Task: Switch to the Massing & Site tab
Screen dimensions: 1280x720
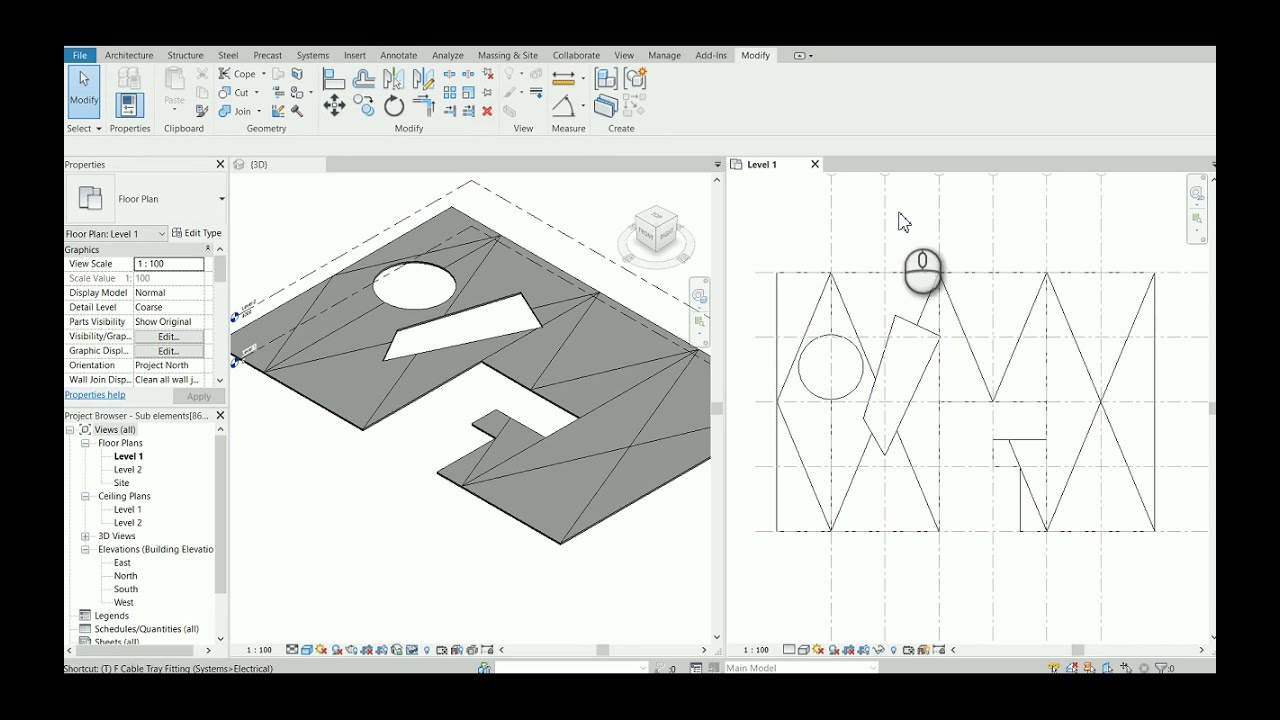Action: coord(508,56)
